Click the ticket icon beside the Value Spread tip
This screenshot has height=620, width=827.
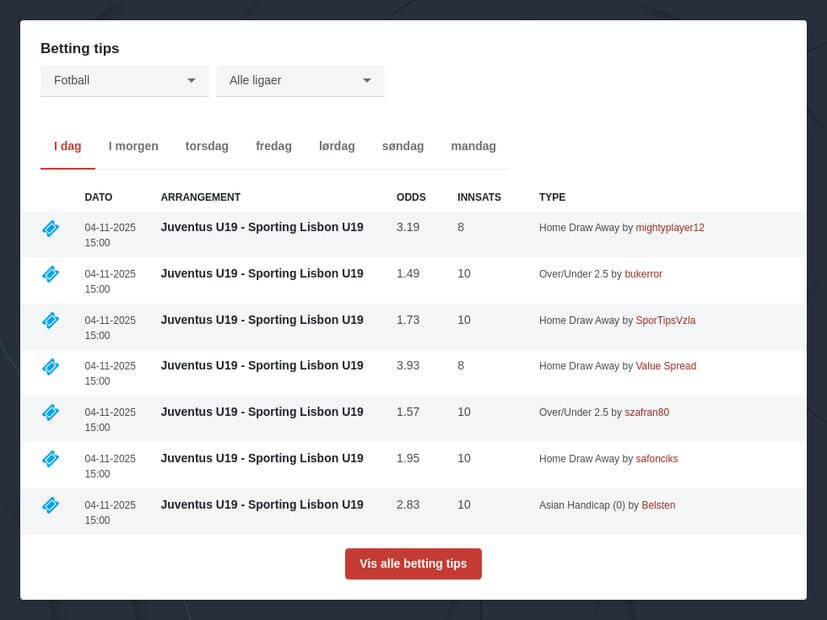50,366
